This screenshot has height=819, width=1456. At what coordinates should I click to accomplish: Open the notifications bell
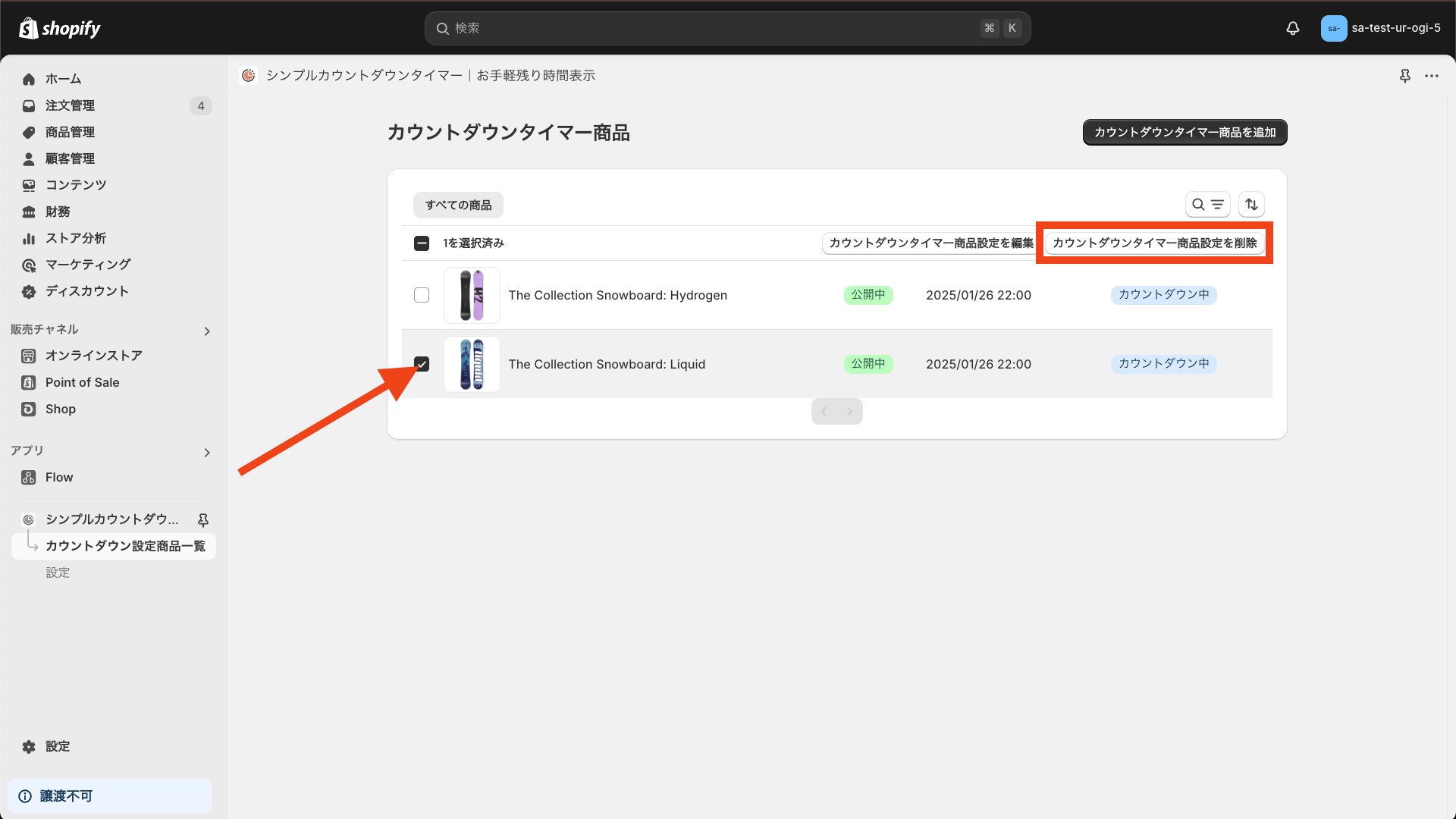coord(1292,28)
